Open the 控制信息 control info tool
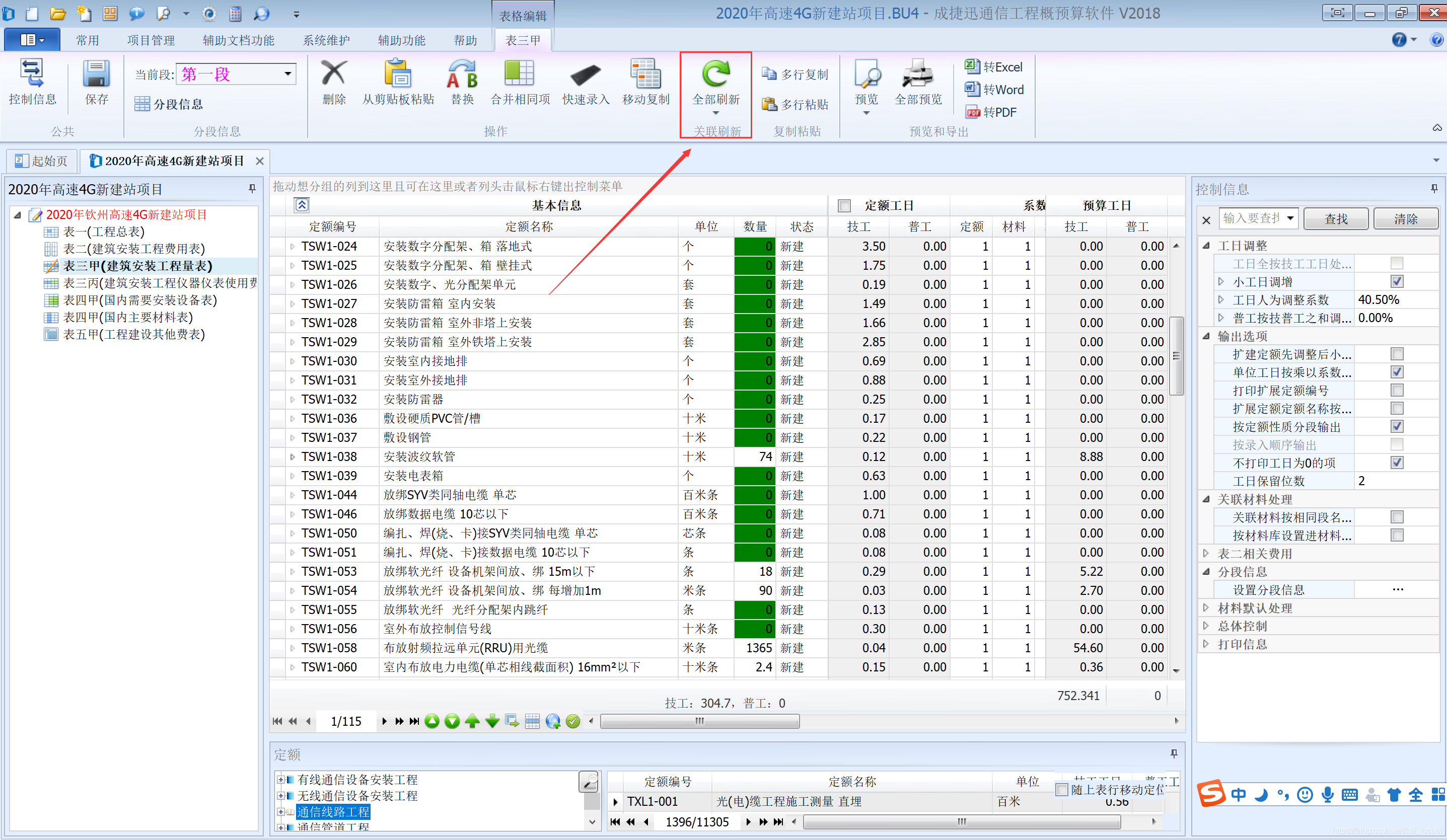Screen dimensions: 1447x840 tap(32, 83)
